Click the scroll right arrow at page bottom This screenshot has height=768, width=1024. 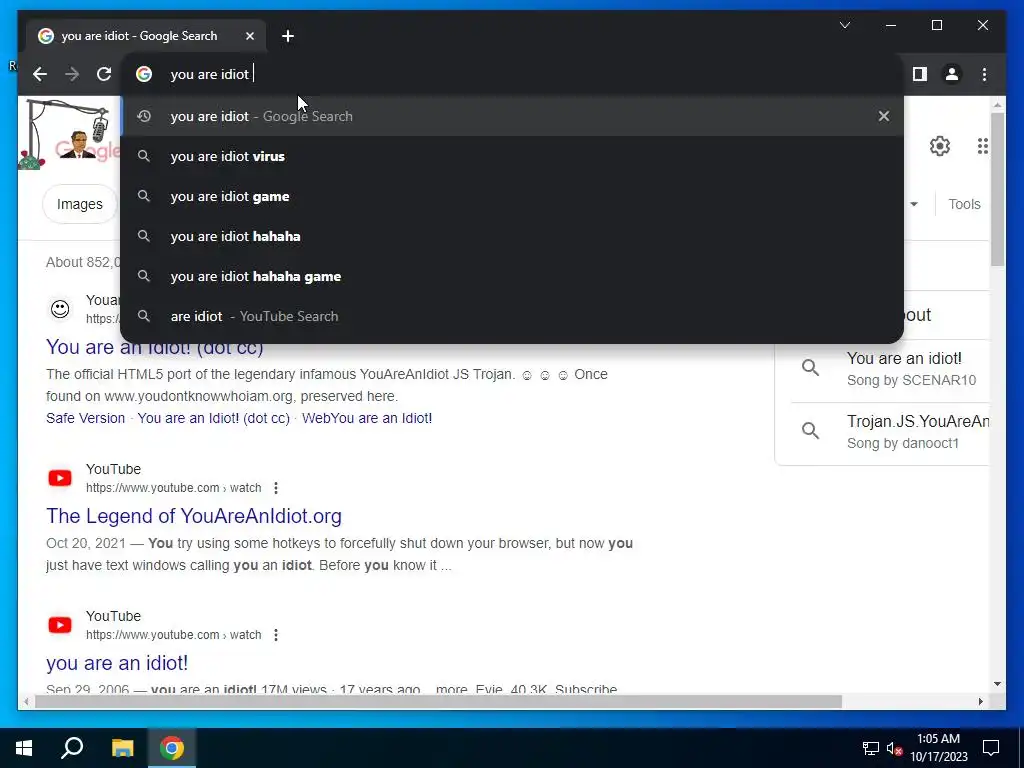pos(980,702)
